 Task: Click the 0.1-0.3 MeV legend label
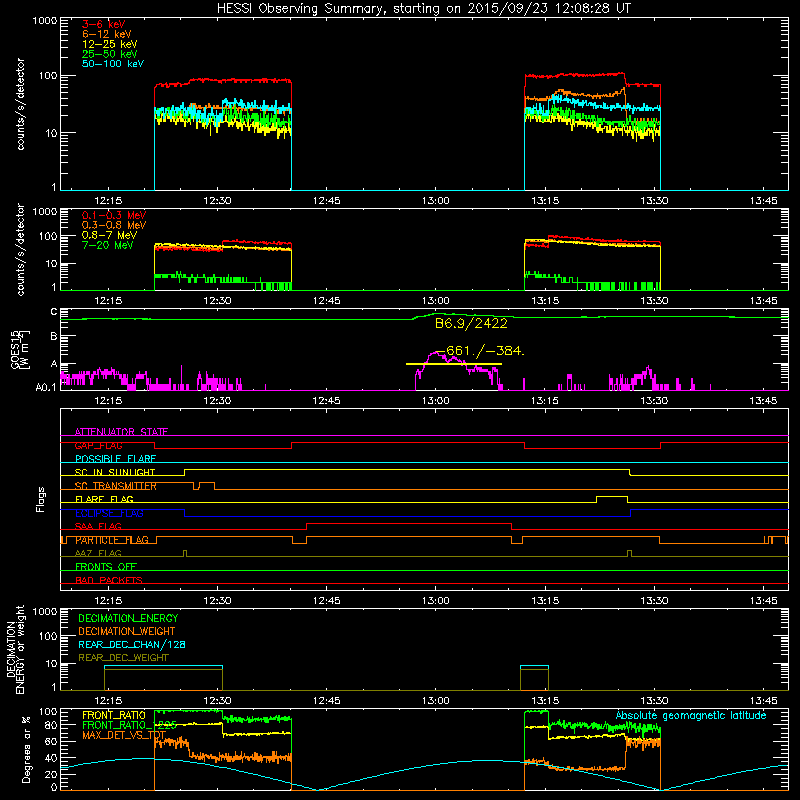pyautogui.click(x=114, y=215)
